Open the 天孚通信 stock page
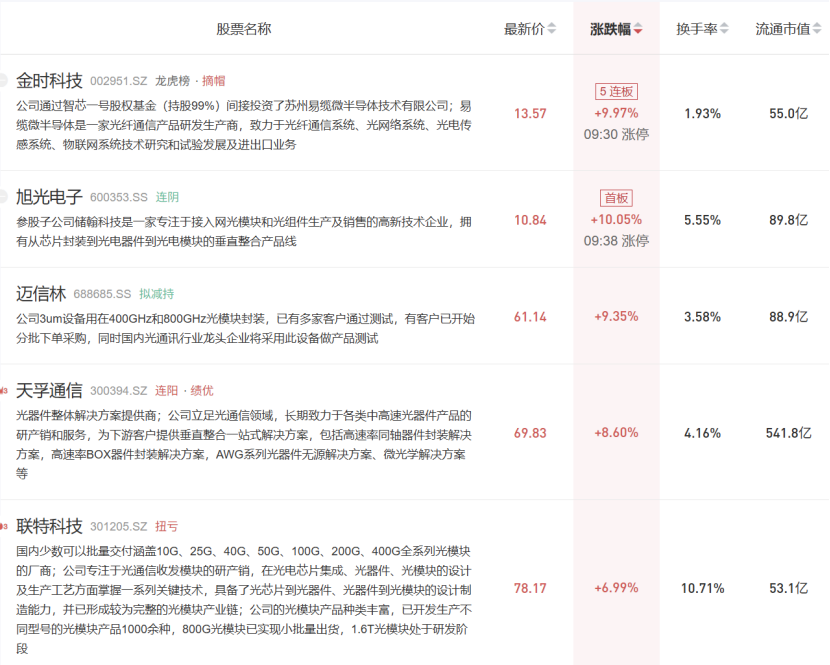The width and height of the screenshot is (830, 665). [x=49, y=391]
